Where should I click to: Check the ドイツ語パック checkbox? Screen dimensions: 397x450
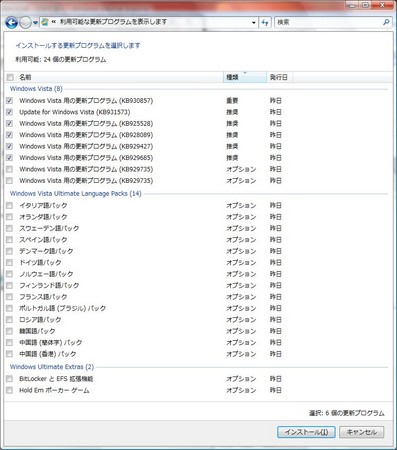pos(9,263)
